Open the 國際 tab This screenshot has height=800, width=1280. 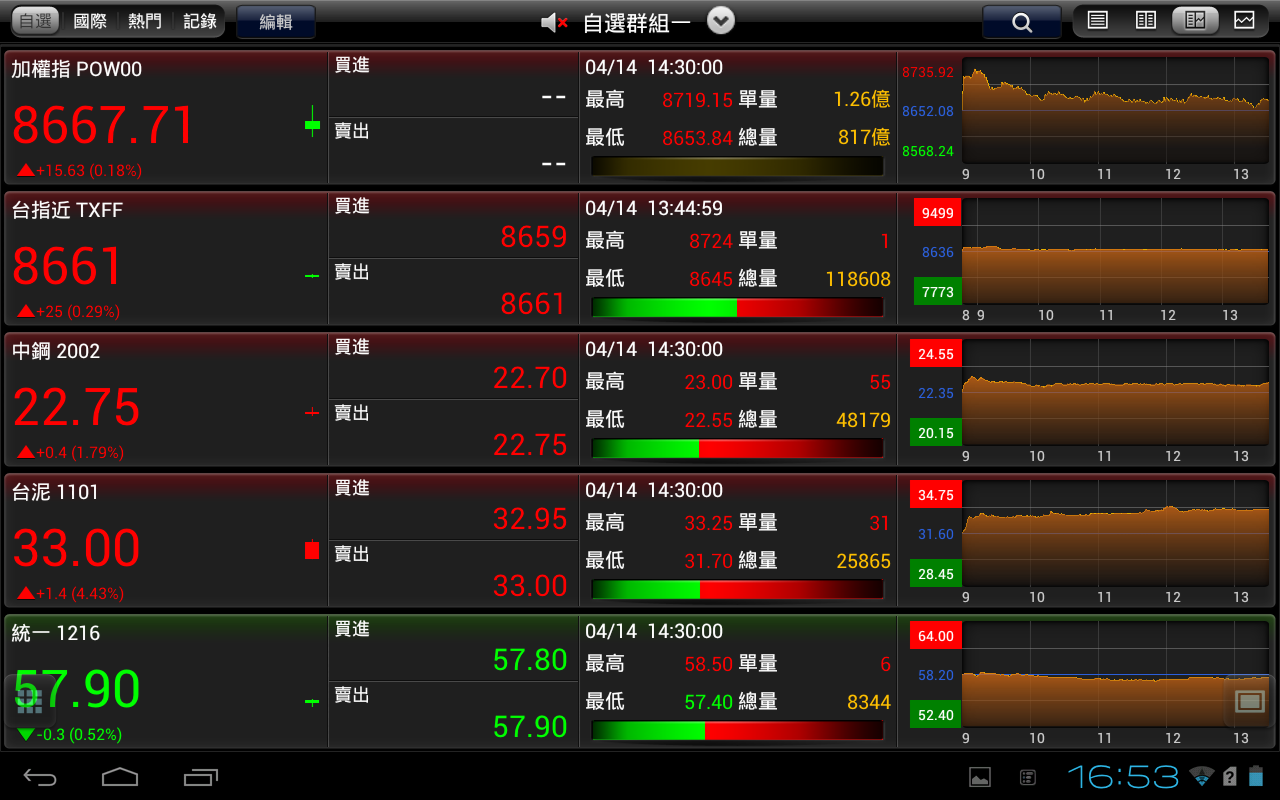pos(90,21)
